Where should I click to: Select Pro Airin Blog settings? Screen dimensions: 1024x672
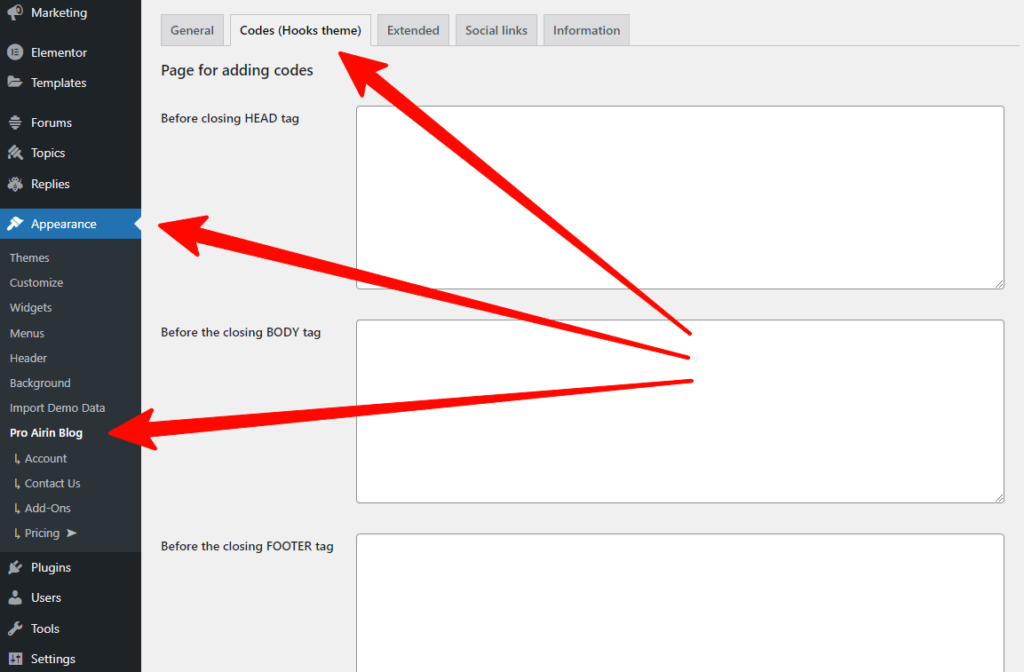point(47,432)
